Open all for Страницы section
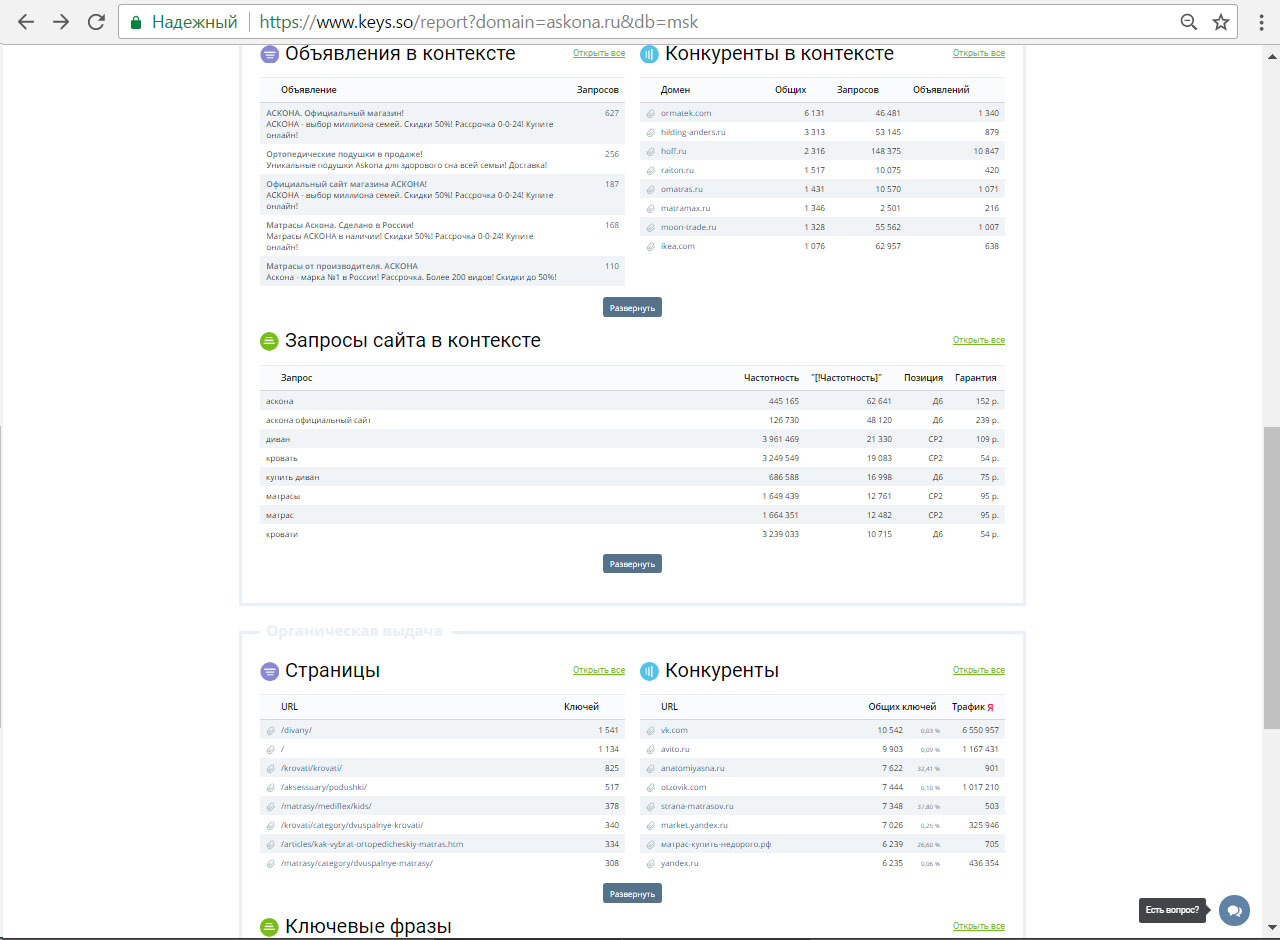This screenshot has height=940, width=1280. tap(599, 670)
